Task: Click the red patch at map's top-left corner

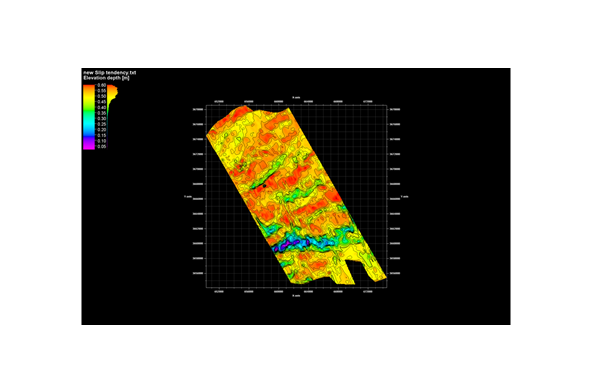Action: point(238,112)
